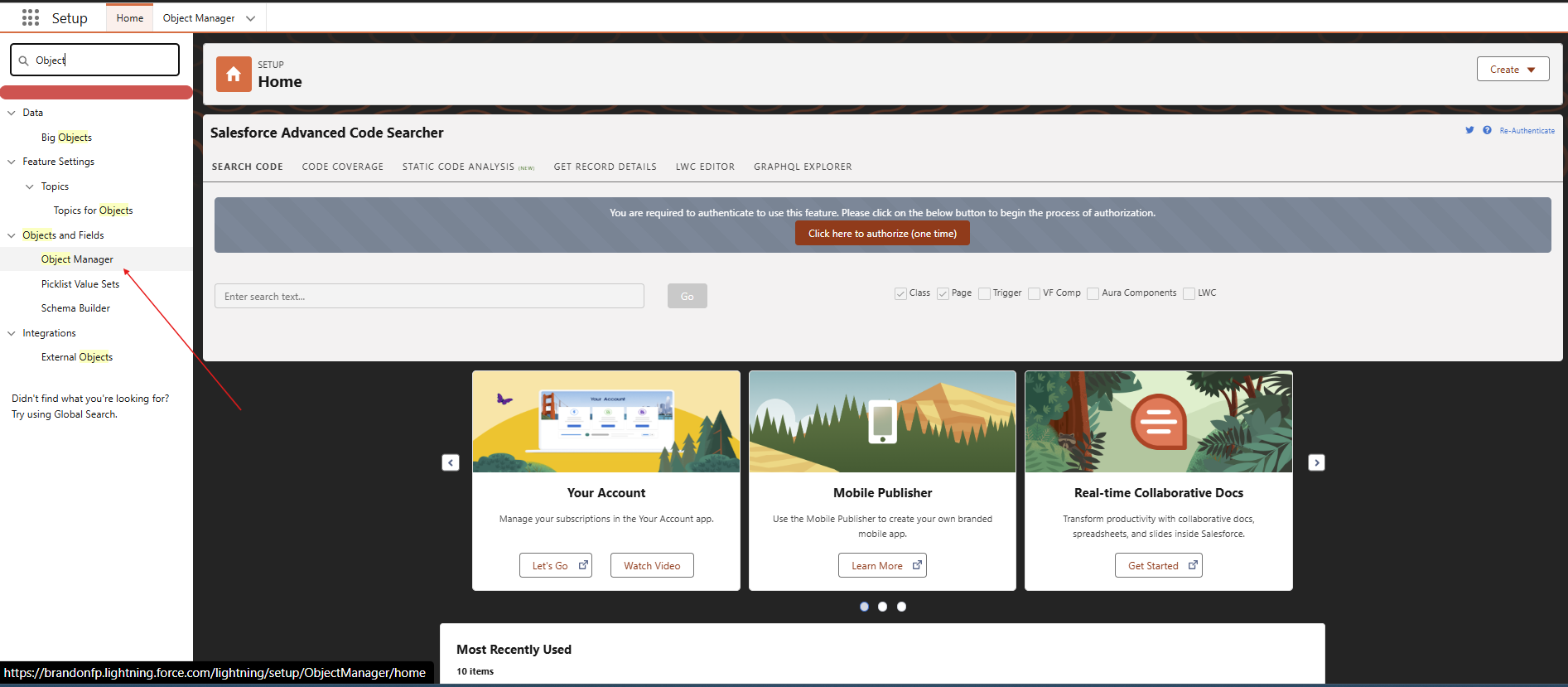The image size is (1568, 687).
Task: Open Schema Builder in the setup tree
Action: tap(75, 308)
